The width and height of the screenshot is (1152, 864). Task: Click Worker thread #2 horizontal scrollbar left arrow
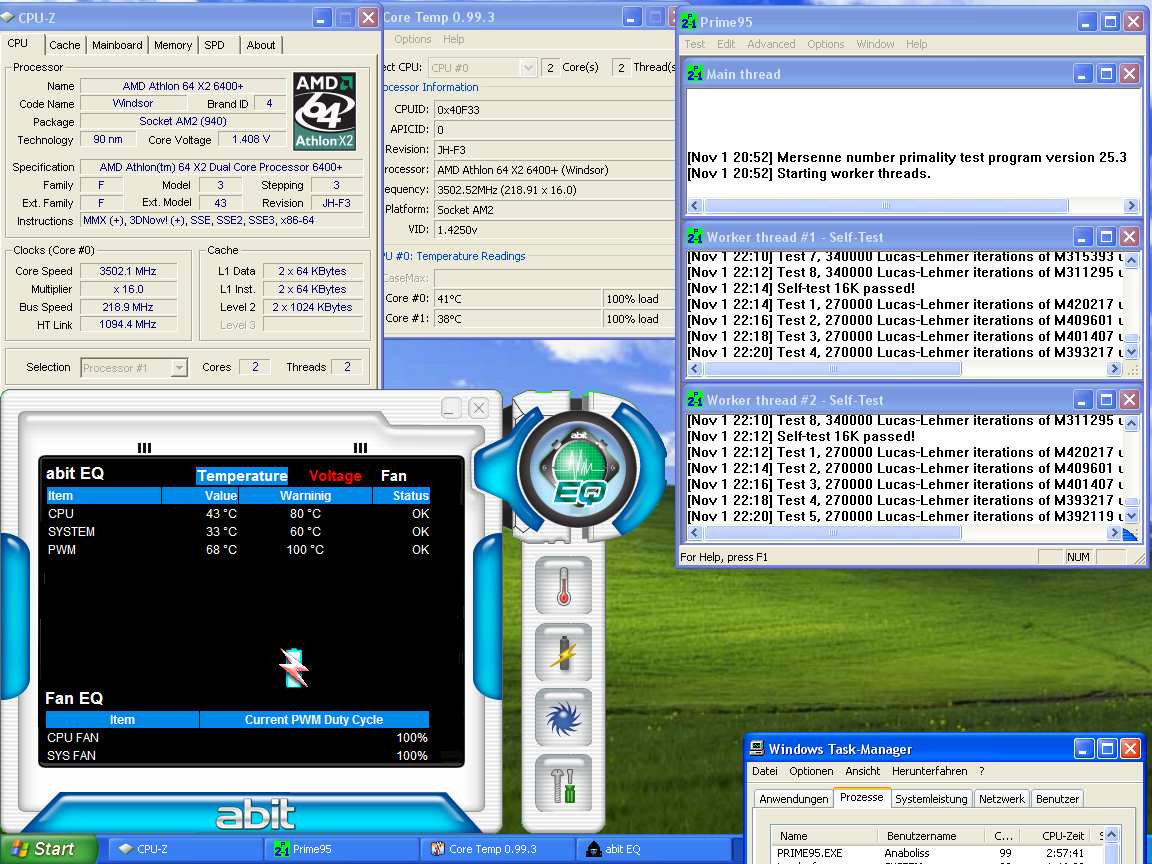tap(694, 532)
